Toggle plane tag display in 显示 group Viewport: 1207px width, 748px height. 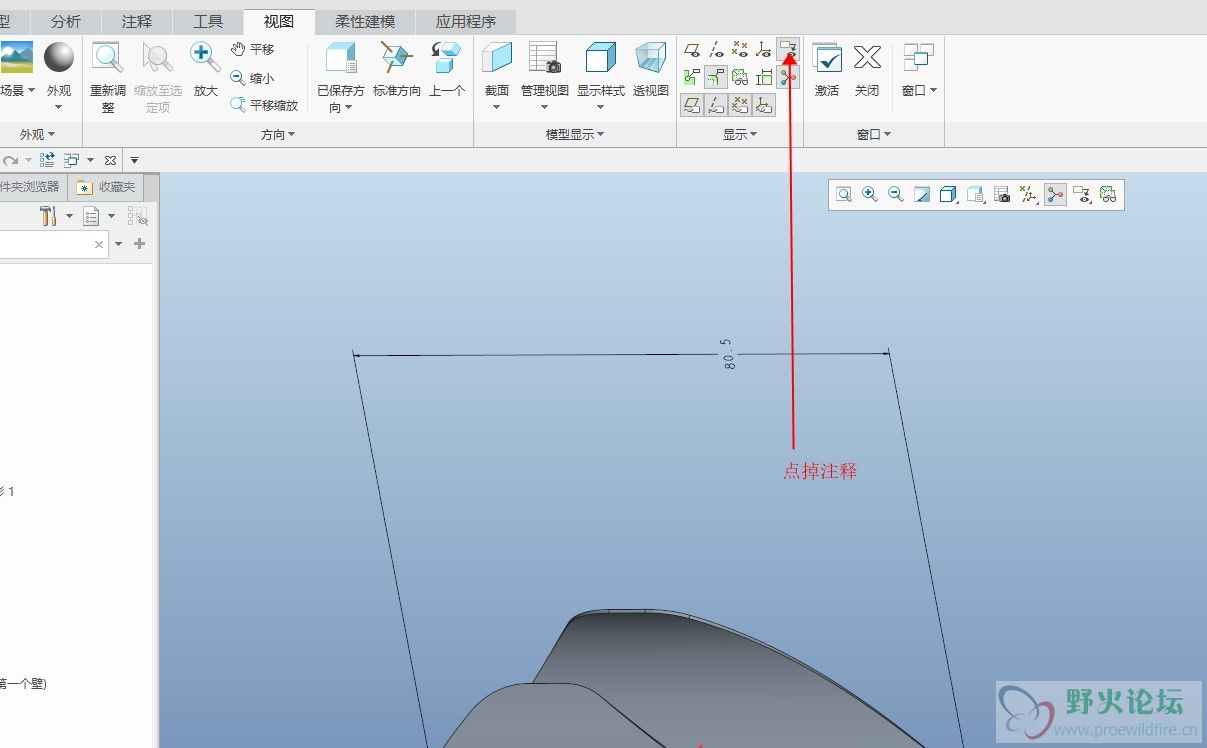click(692, 105)
